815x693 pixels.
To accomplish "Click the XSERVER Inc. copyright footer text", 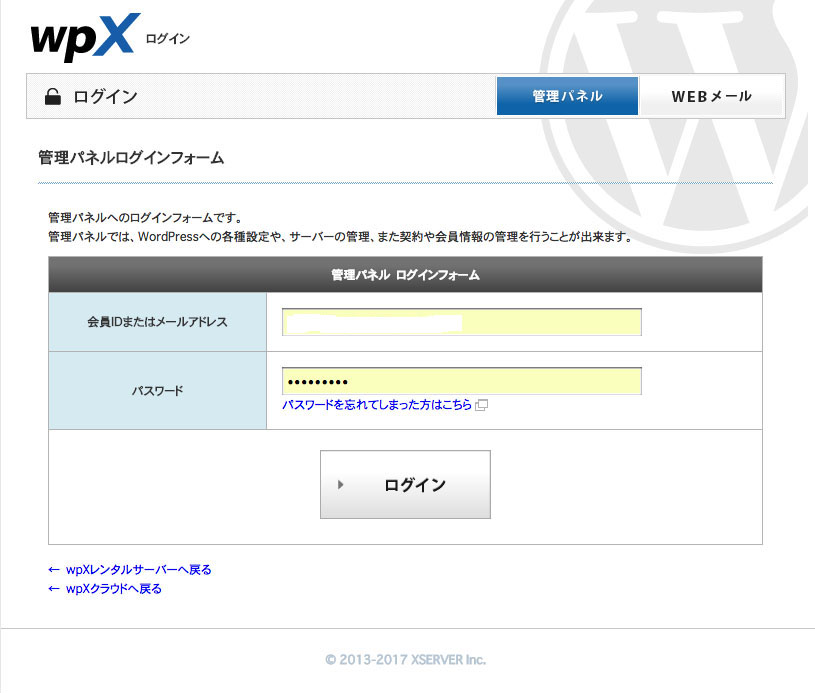I will coord(405,660).
